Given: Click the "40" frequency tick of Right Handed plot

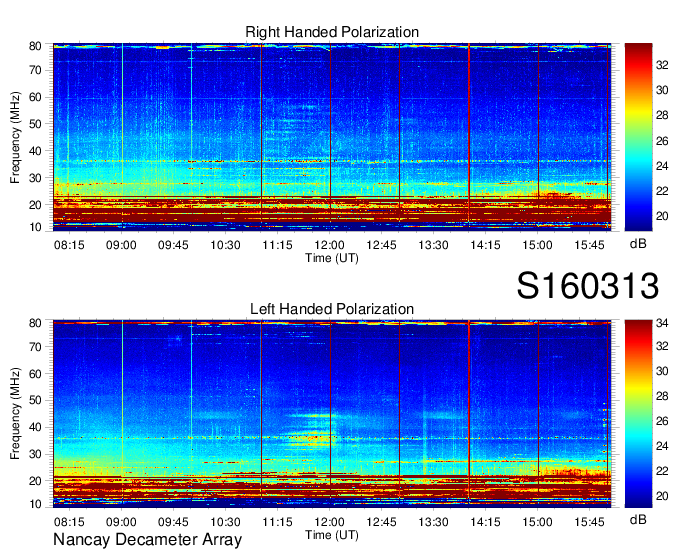Looking at the screenshot, I should [x=35, y=151].
